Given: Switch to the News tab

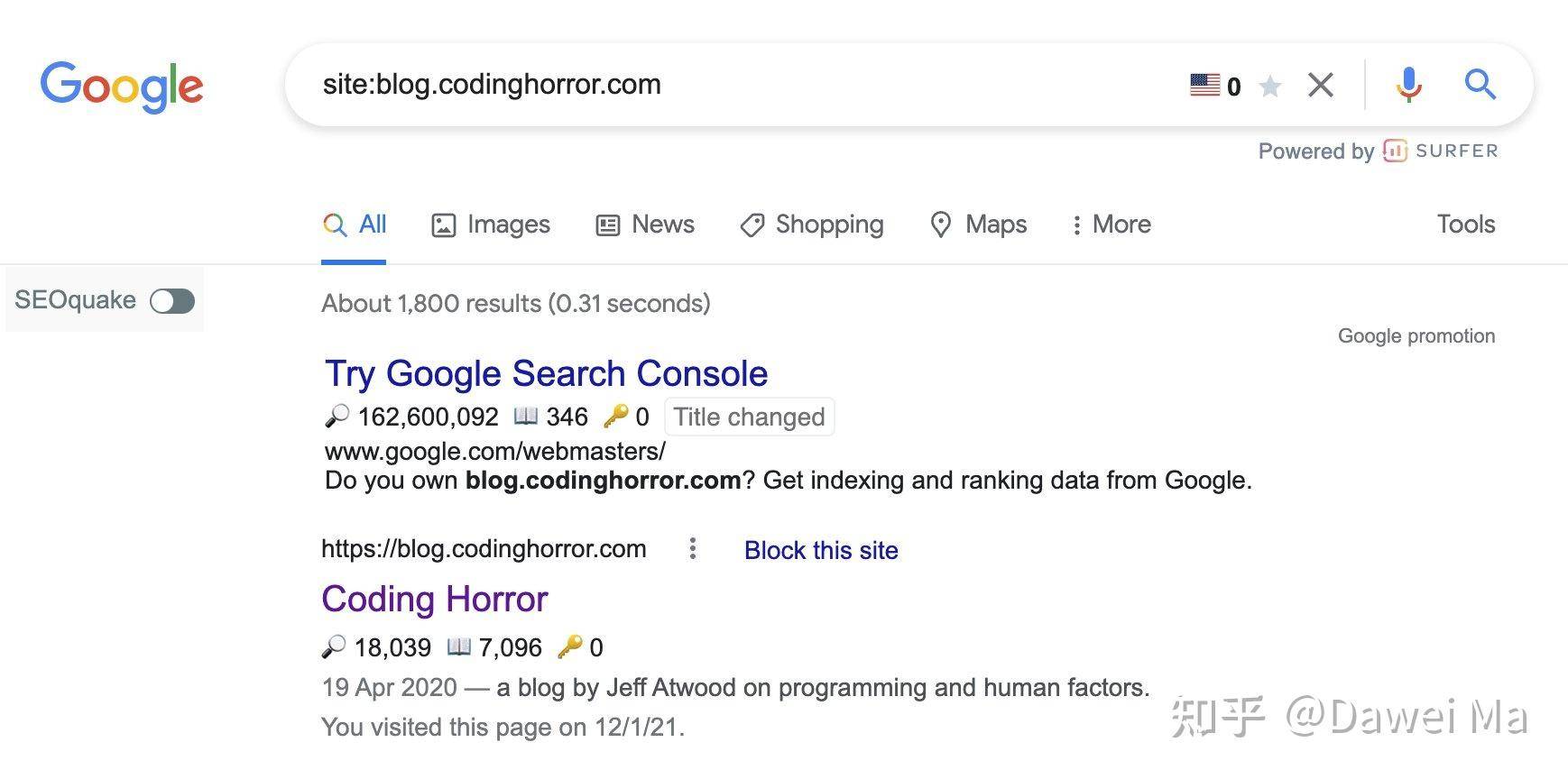Looking at the screenshot, I should click(645, 224).
